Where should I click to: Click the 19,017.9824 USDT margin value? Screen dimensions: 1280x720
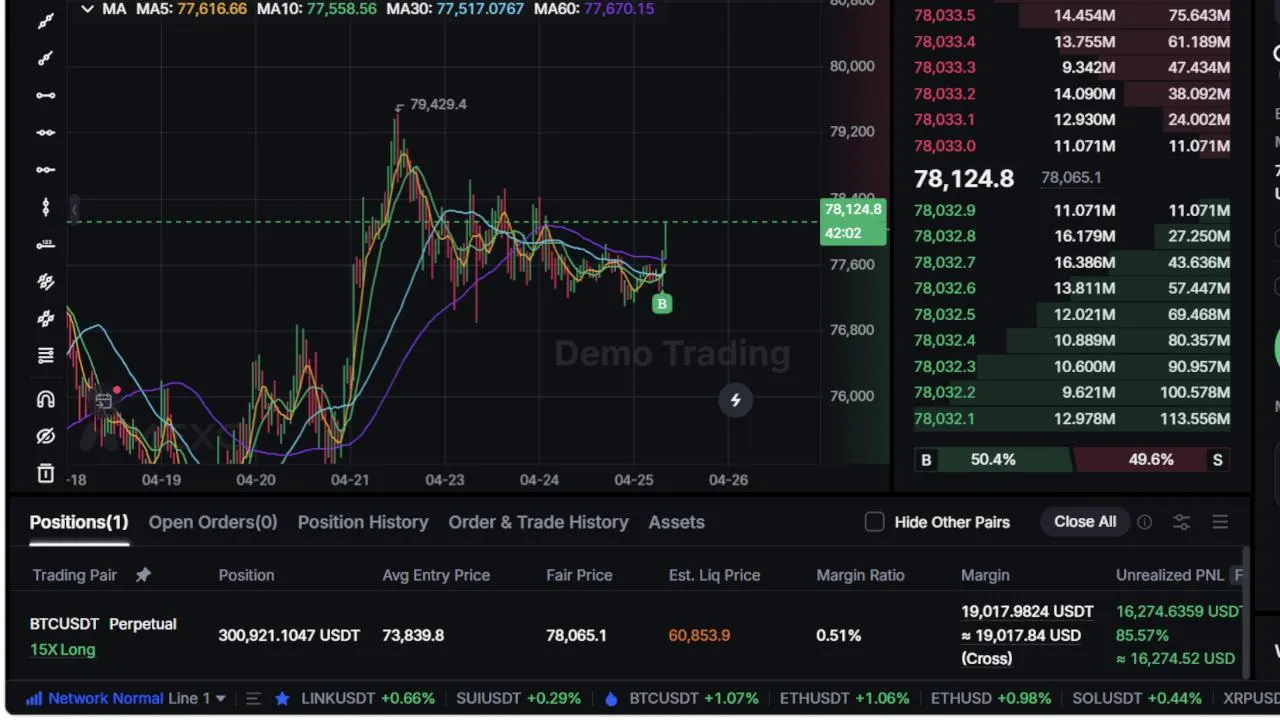pos(1027,611)
